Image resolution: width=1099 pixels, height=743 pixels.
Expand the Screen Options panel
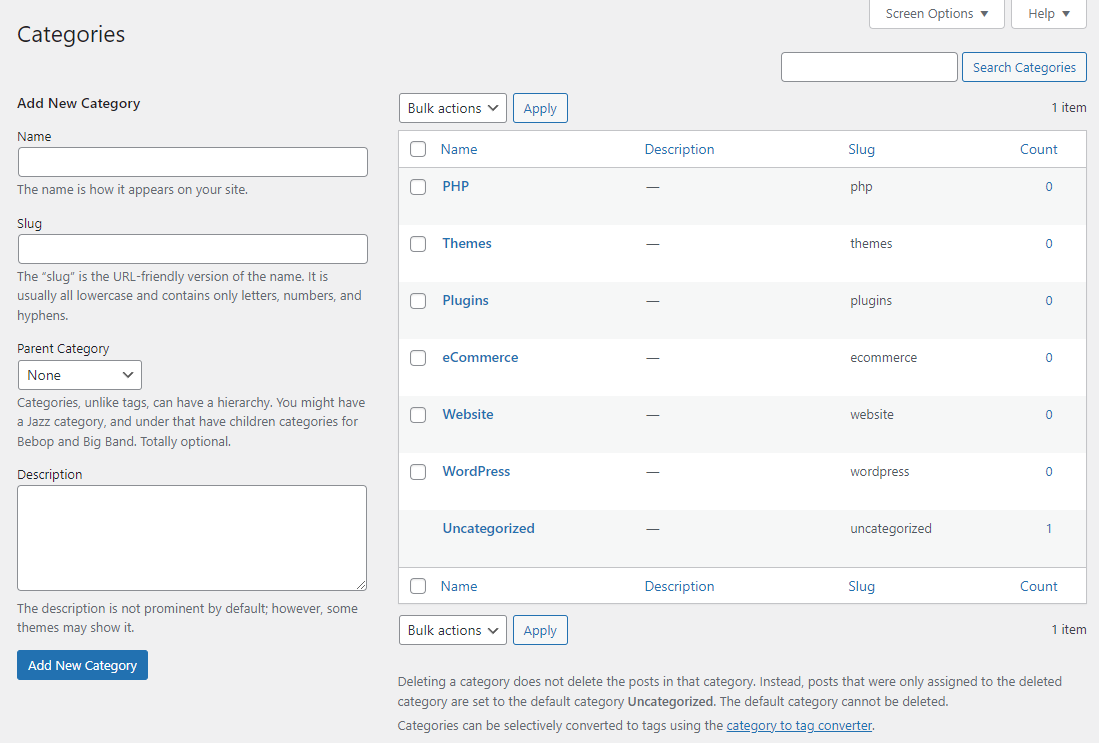pyautogui.click(x=936, y=14)
